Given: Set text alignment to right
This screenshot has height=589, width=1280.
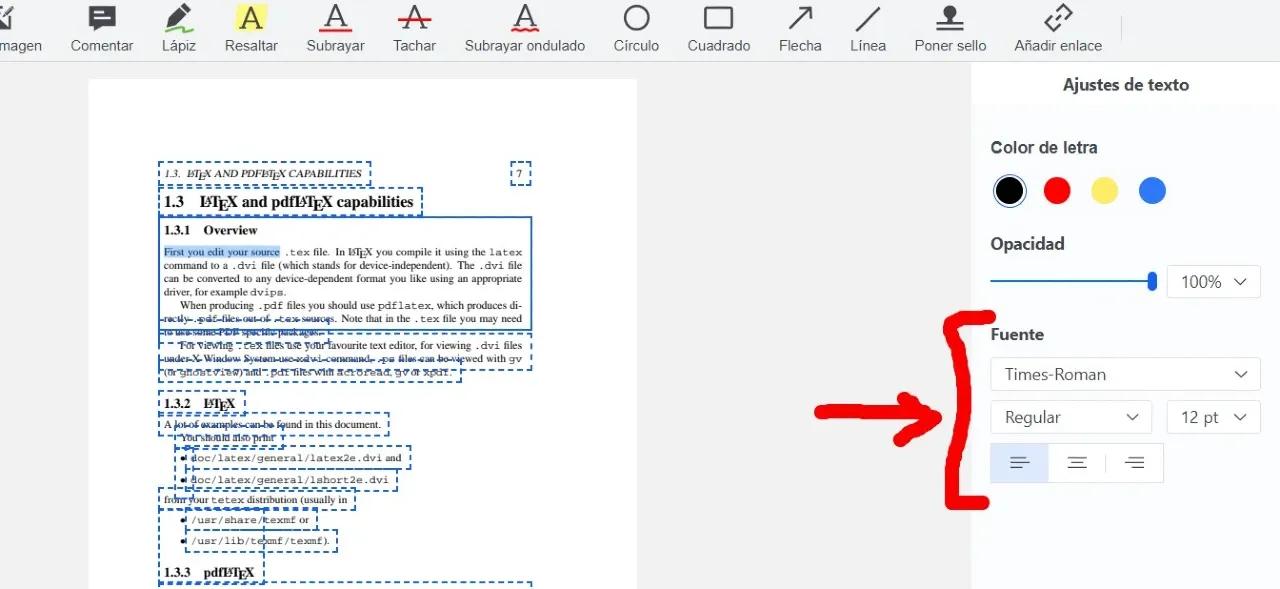Looking at the screenshot, I should point(1134,463).
